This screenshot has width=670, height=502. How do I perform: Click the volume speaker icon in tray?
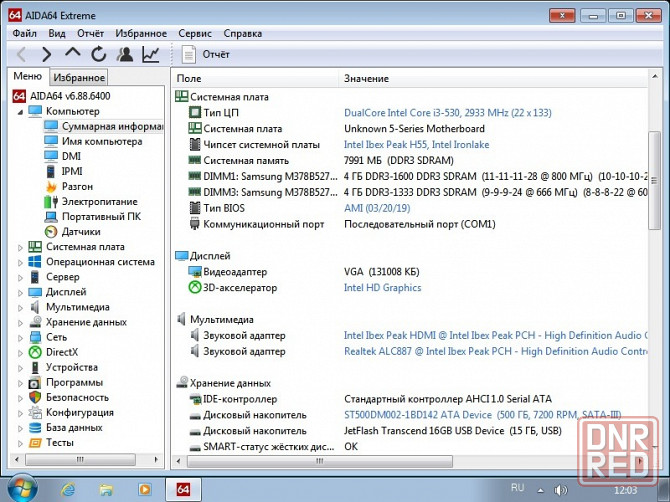[560, 490]
